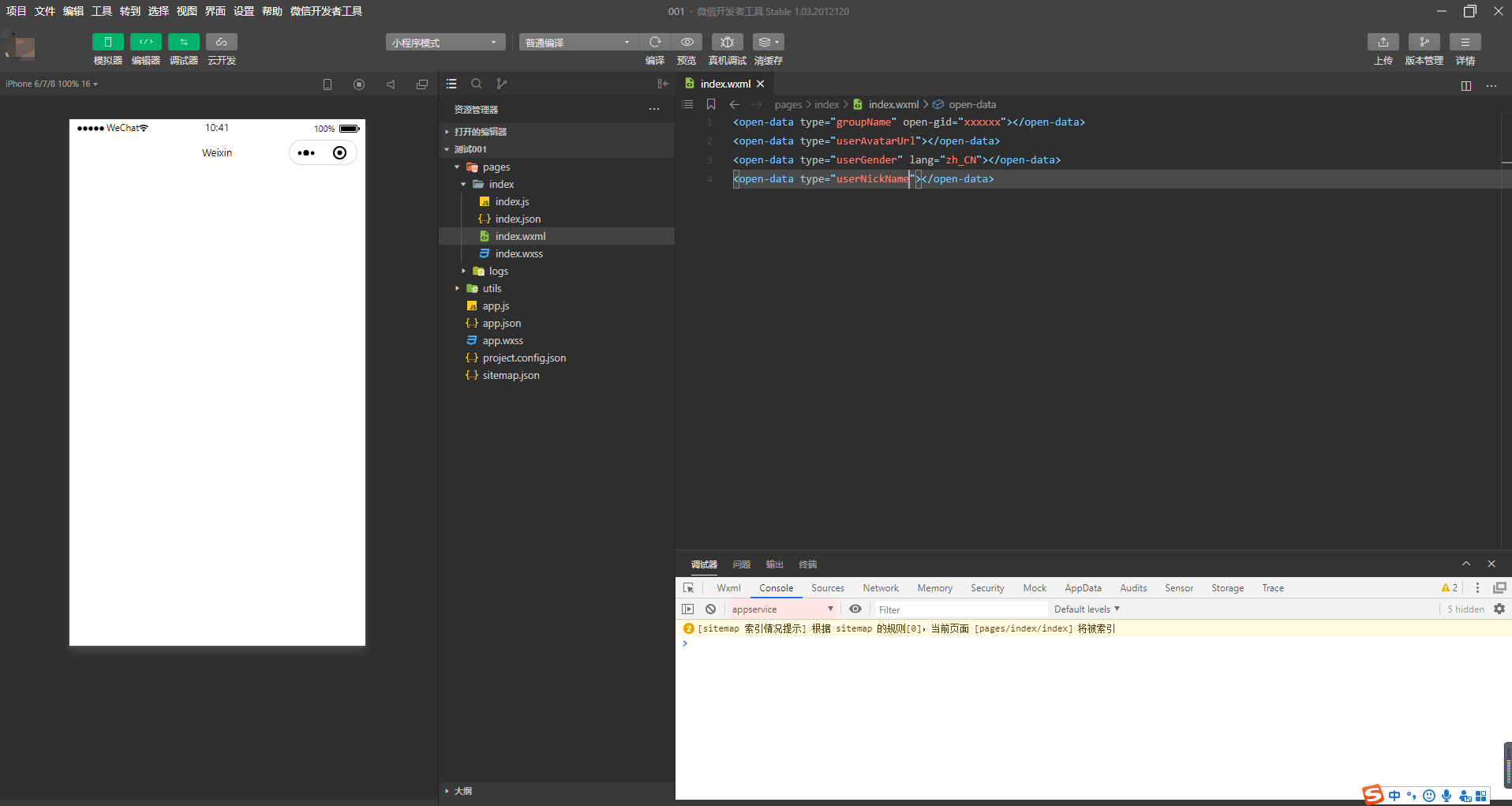Switch to the Storage devtools tab
The image size is (1512, 806).
click(x=1227, y=588)
